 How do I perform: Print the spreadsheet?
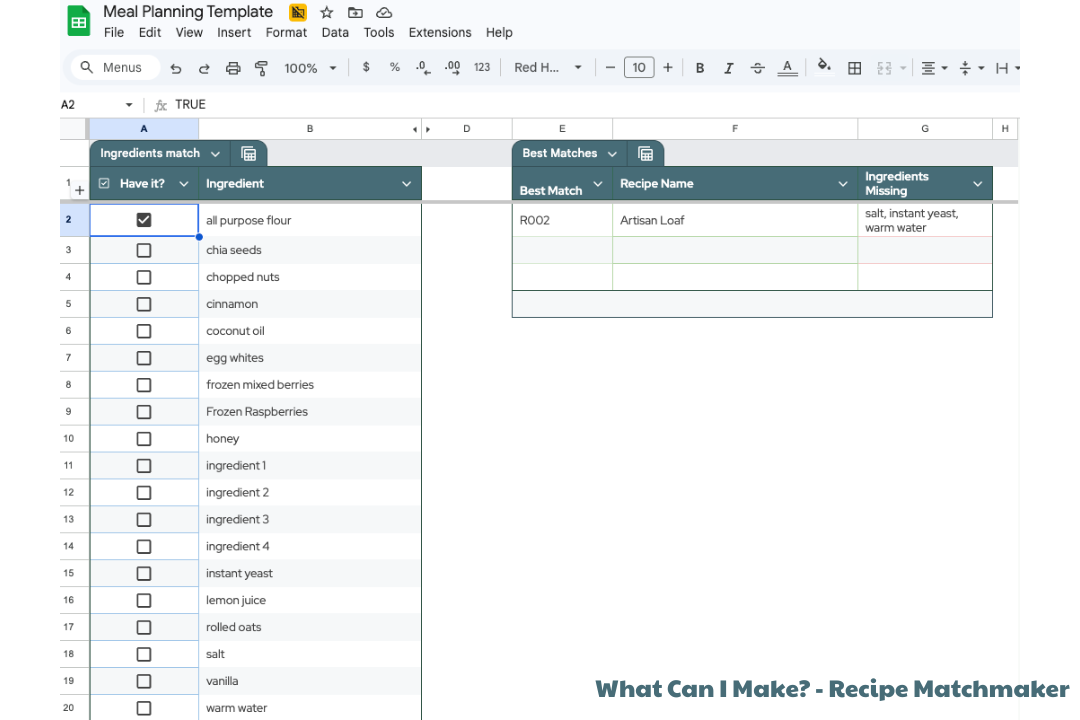click(x=233, y=68)
